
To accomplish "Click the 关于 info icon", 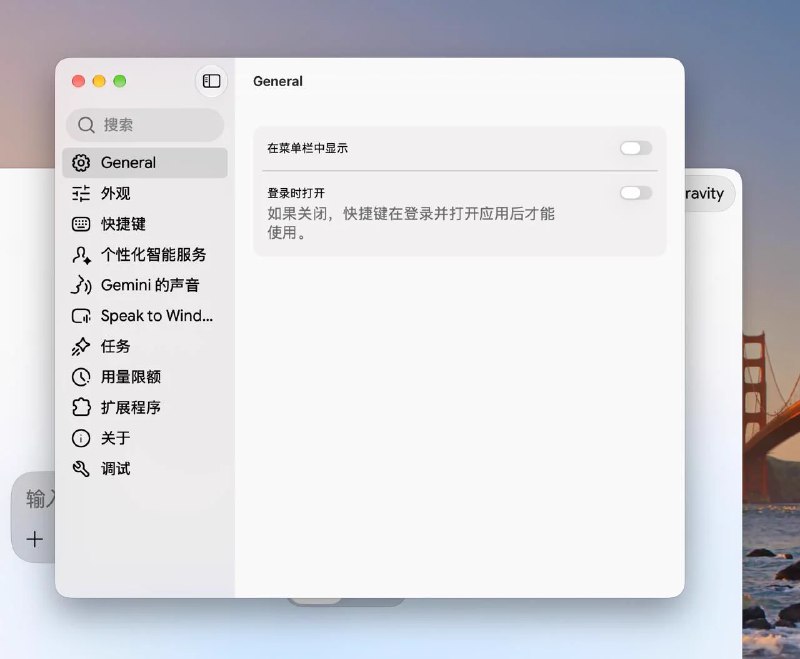I will (81, 438).
